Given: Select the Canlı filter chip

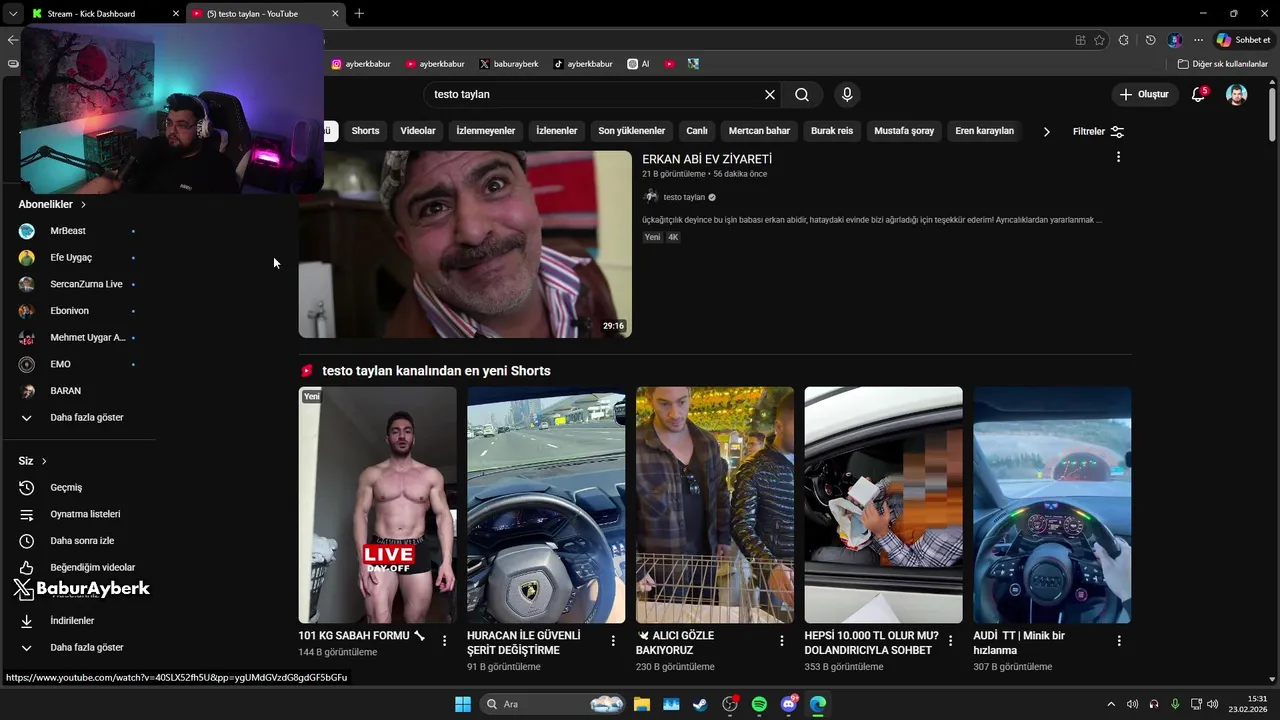Looking at the screenshot, I should click(697, 131).
